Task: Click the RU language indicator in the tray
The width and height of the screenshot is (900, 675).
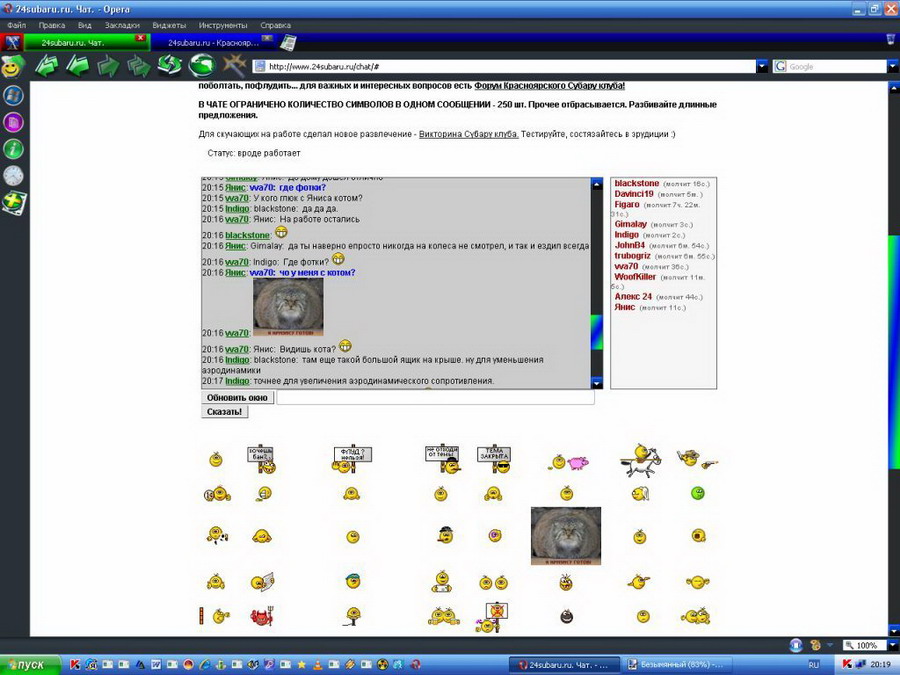Action: pos(813,665)
